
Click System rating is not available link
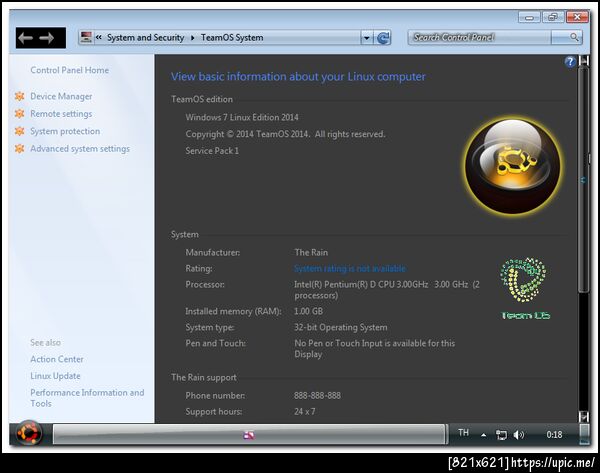(350, 269)
